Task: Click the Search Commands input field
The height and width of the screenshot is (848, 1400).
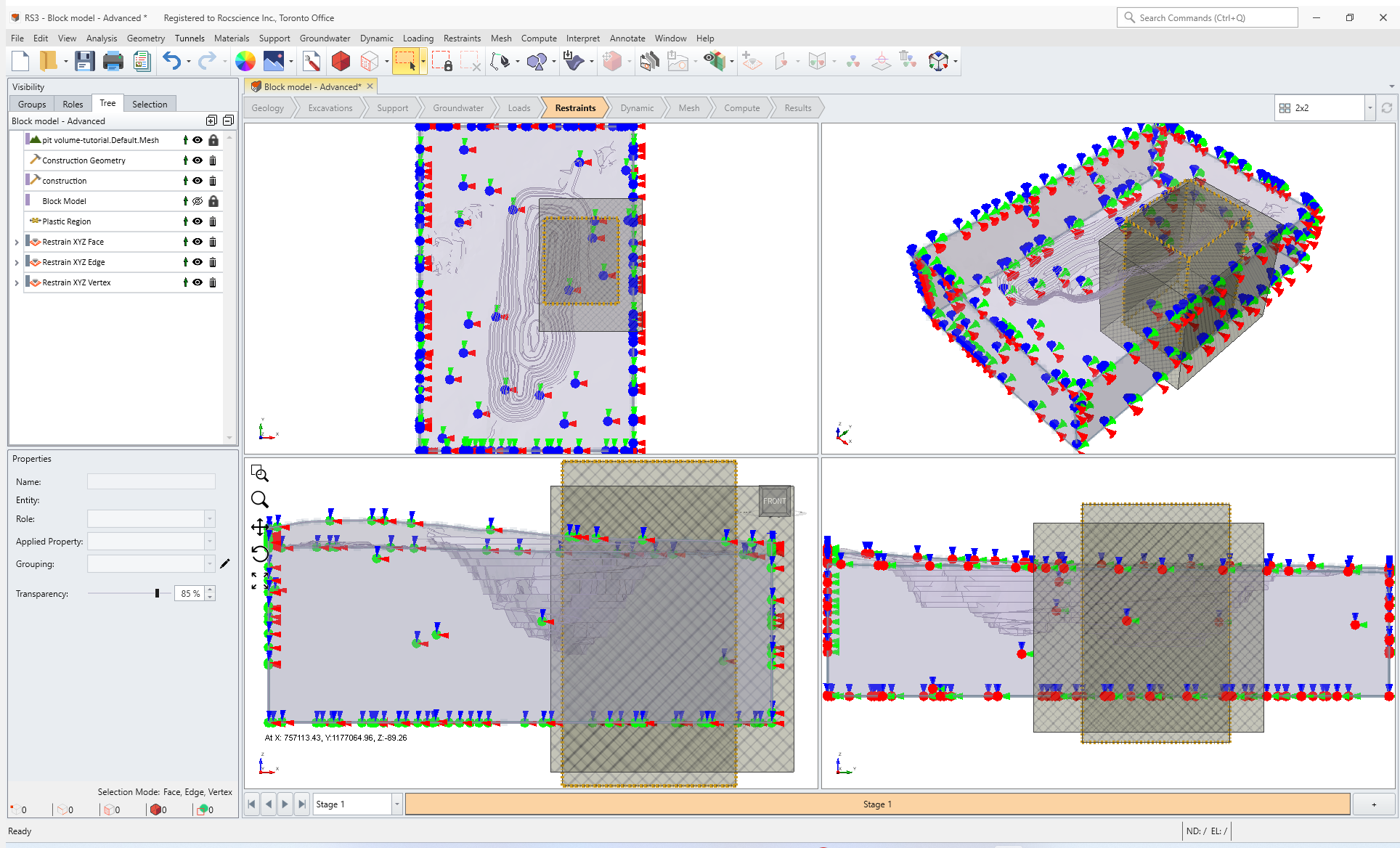Action: [1207, 17]
